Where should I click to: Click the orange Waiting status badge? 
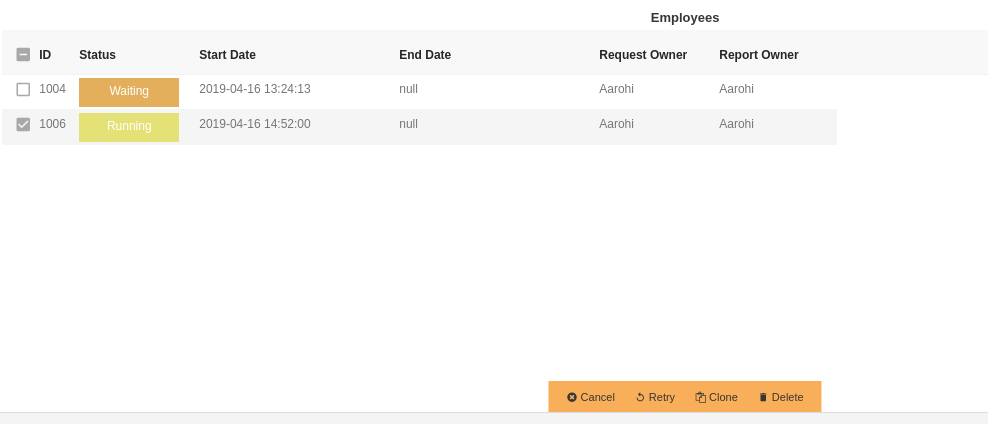click(129, 92)
